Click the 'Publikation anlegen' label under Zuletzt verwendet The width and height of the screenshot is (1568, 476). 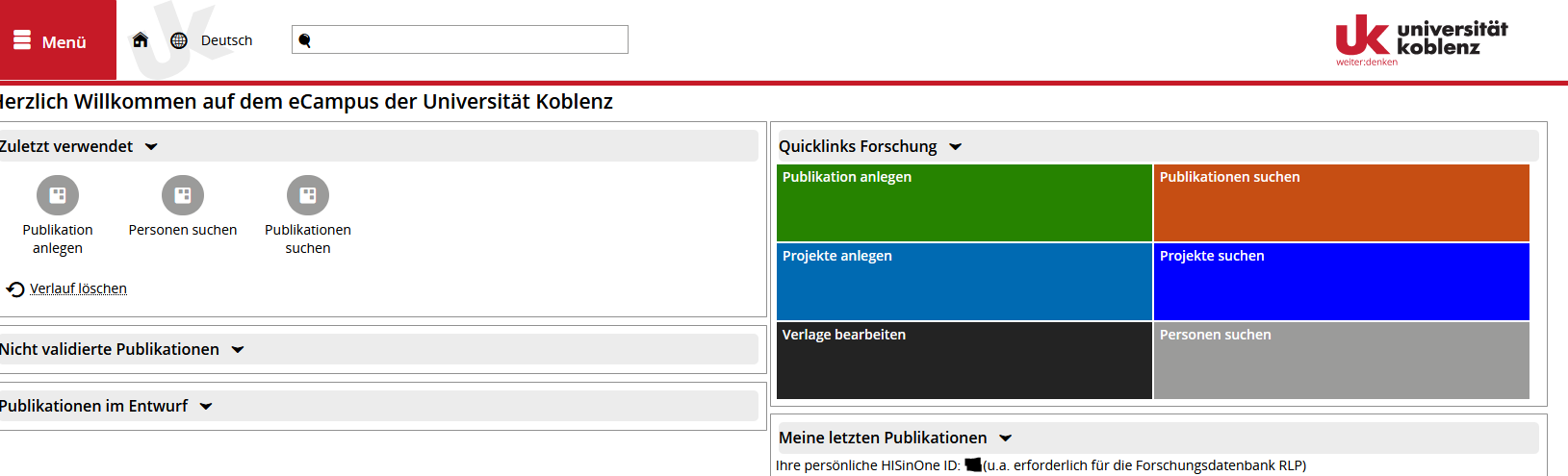coord(58,238)
